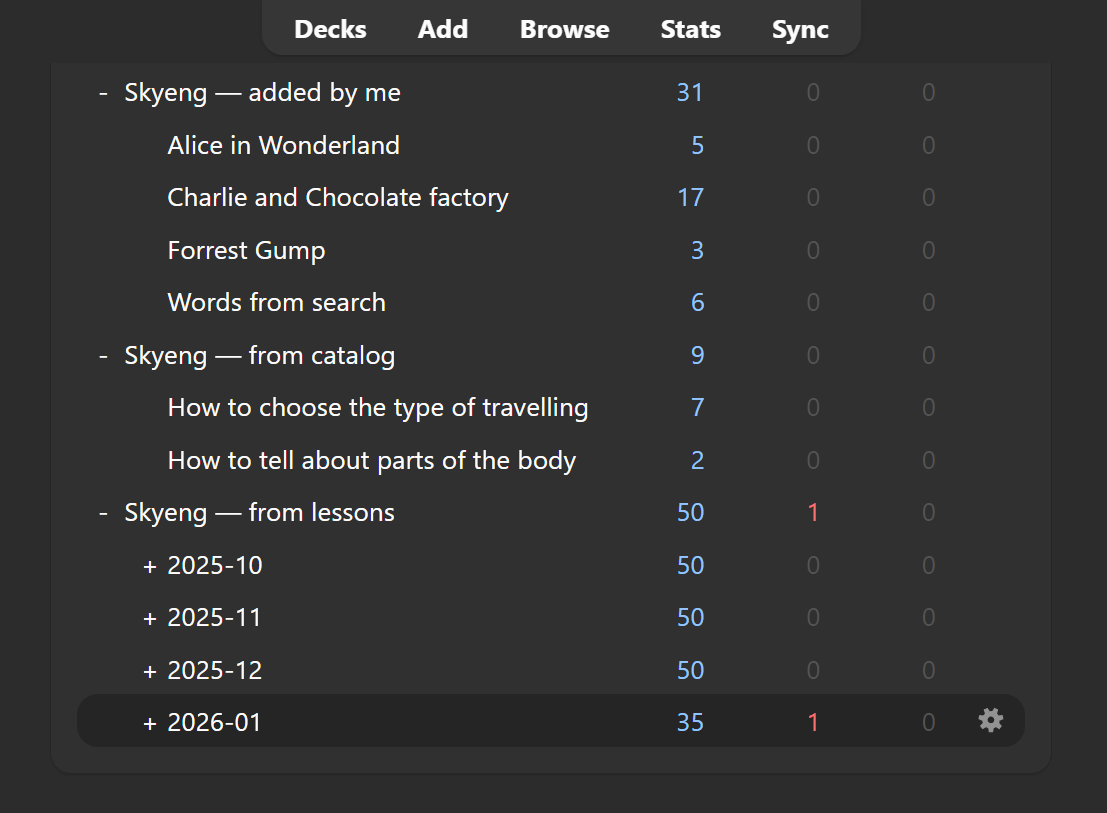
Task: Expand the 2025-12 subdeck
Action: point(150,671)
